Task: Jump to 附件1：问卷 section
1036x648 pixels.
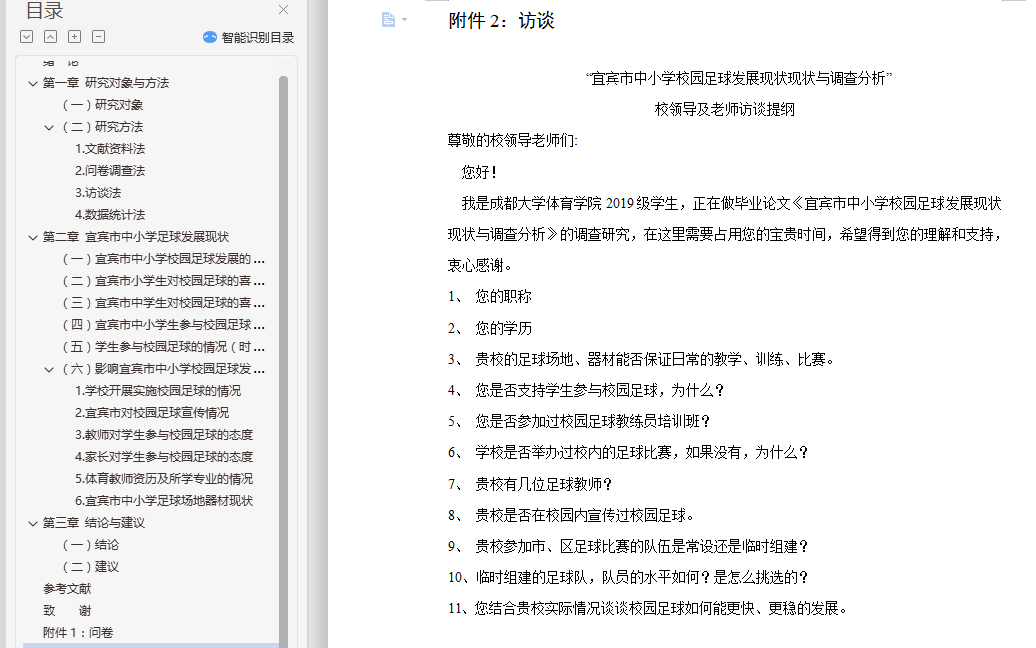Action: pos(78,633)
